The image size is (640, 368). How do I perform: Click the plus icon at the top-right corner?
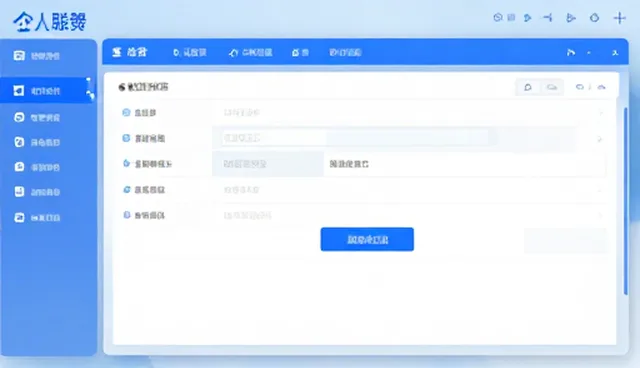click(620, 18)
